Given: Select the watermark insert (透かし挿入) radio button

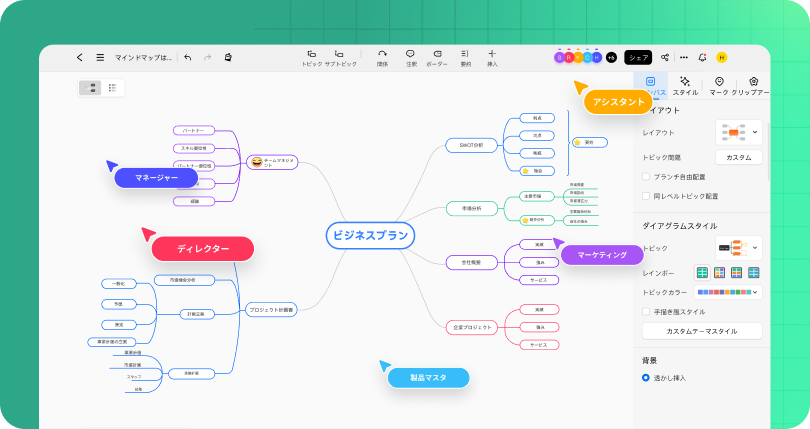Looking at the screenshot, I should point(646,378).
